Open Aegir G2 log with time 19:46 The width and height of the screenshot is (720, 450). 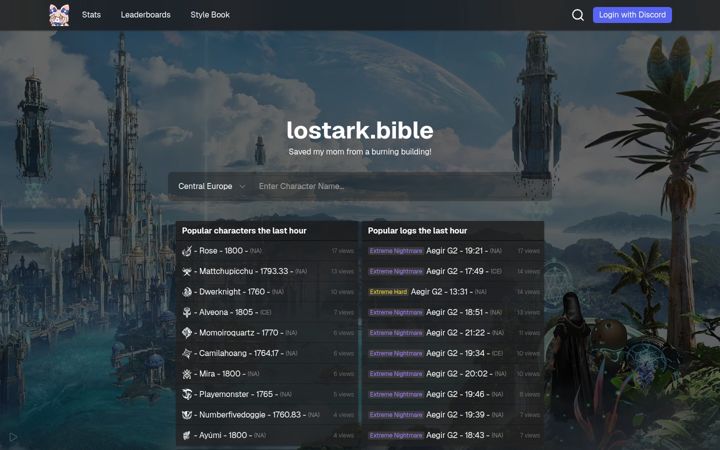(453, 394)
